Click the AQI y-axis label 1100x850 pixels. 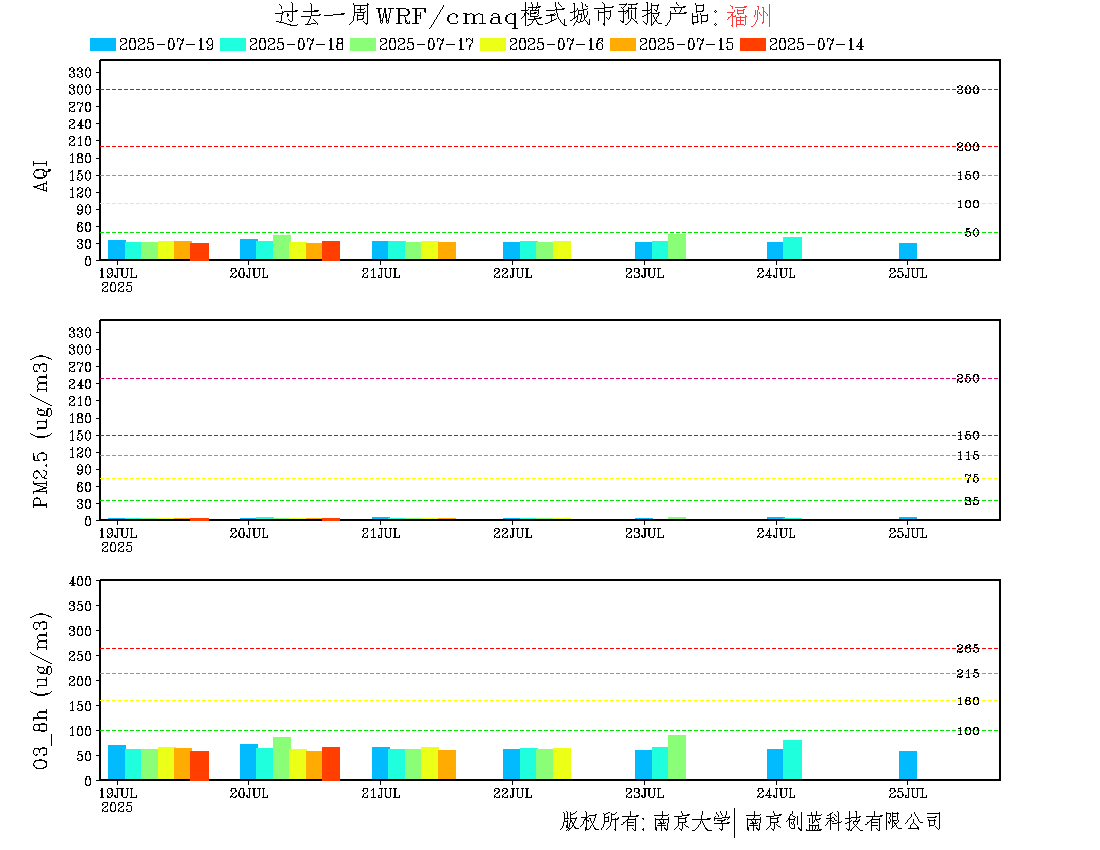coord(41,175)
